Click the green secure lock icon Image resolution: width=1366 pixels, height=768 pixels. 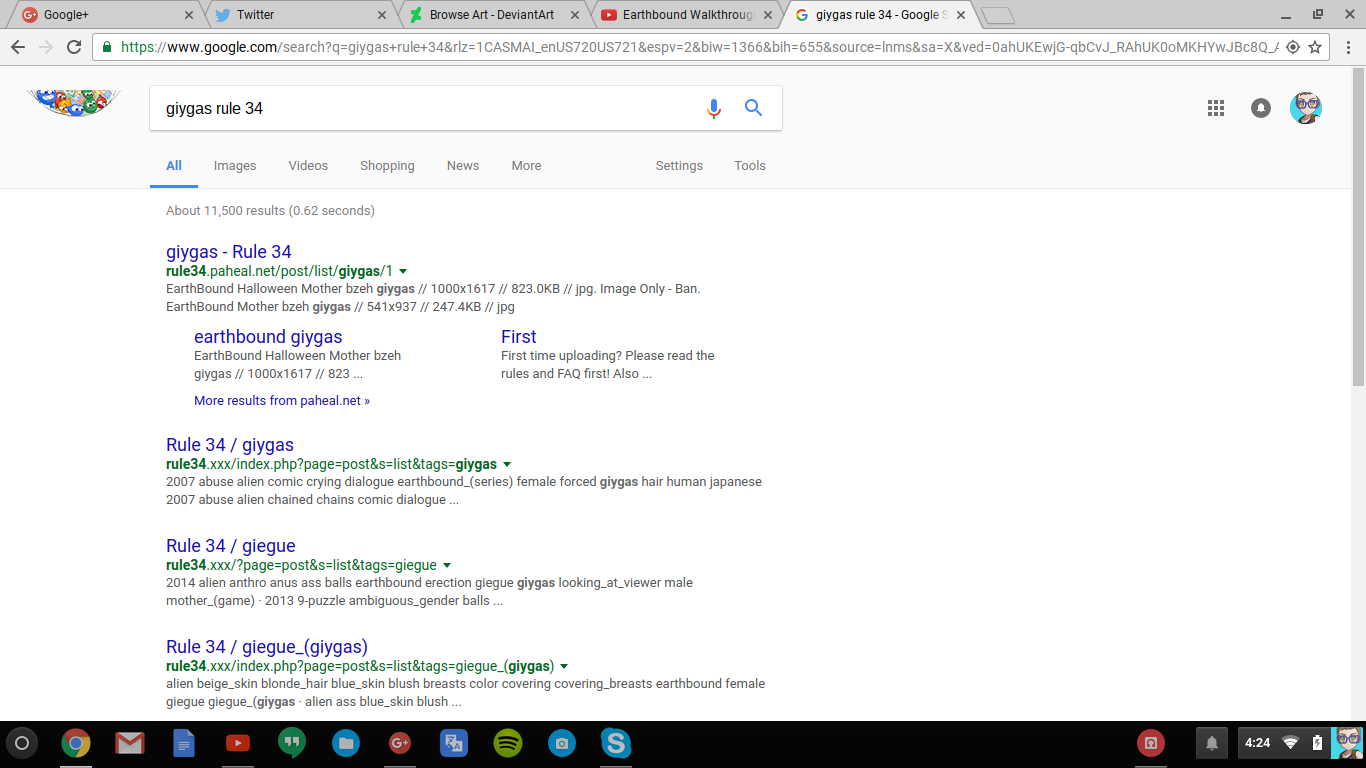click(x=107, y=47)
